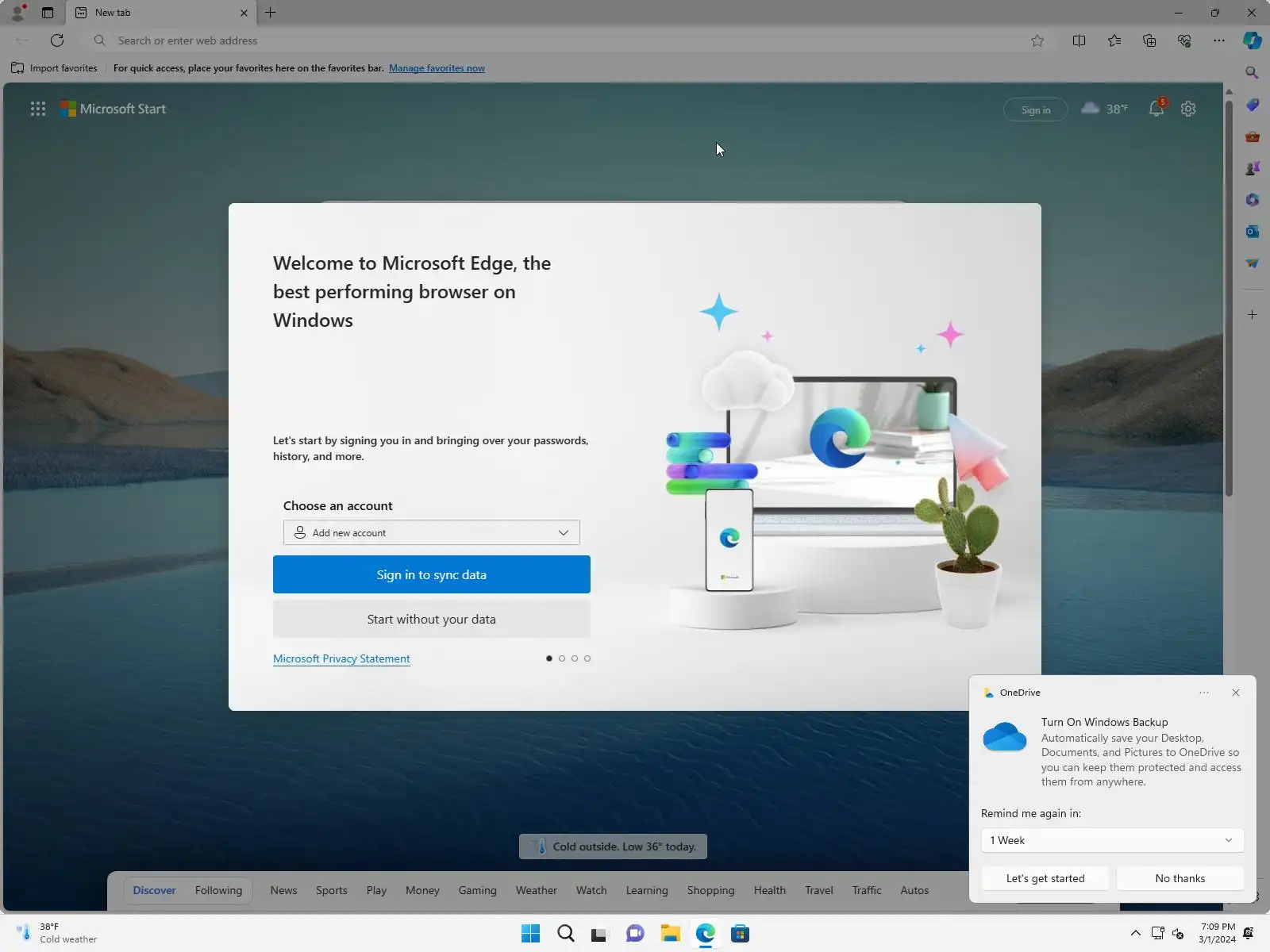Viewport: 1270px width, 952px height.
Task: Select the third welcome page indicator dot
Action: tap(575, 658)
